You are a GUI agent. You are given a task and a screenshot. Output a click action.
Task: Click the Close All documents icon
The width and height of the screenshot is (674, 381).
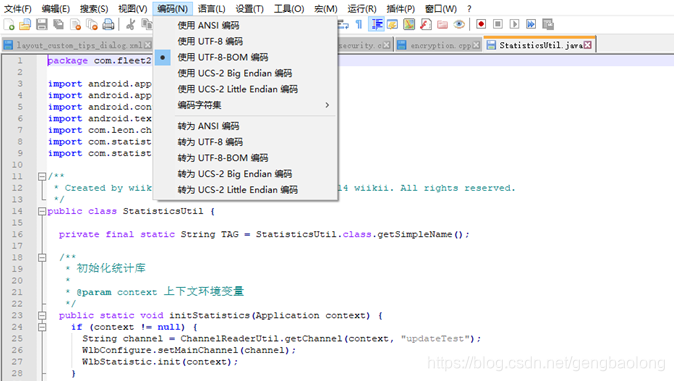(x=92, y=25)
